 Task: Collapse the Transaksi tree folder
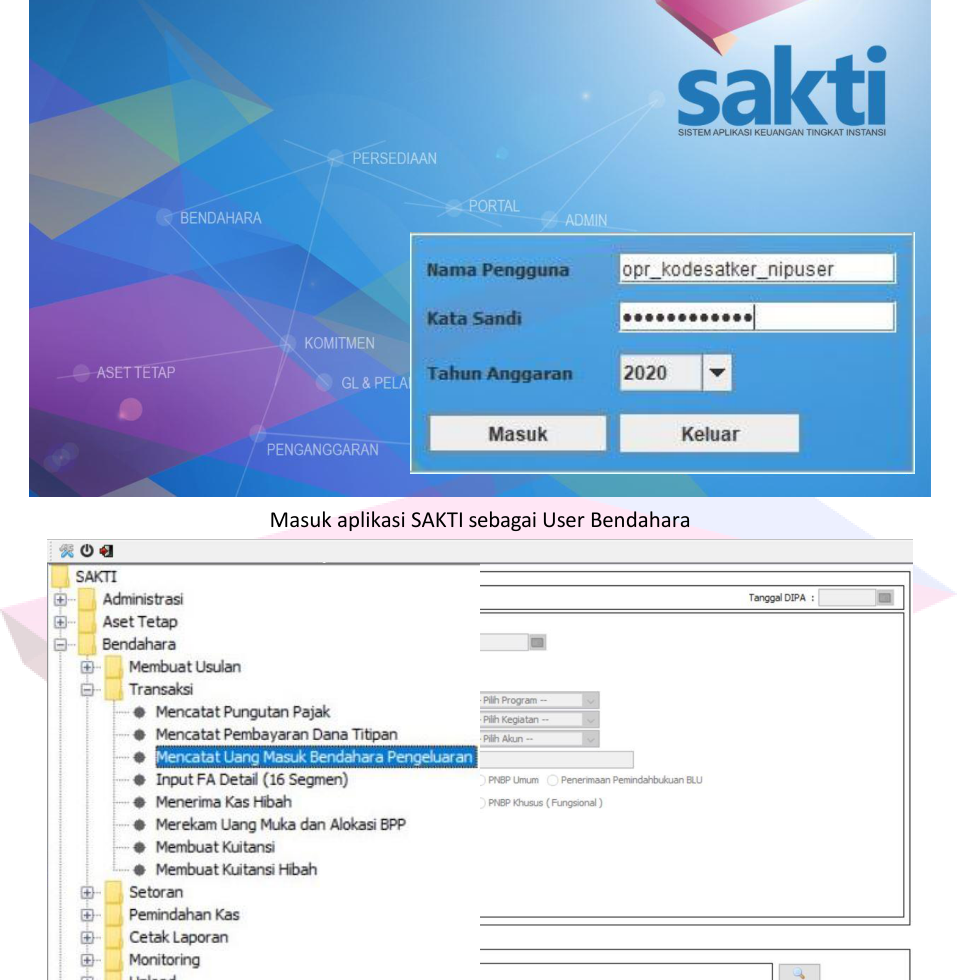(x=87, y=689)
